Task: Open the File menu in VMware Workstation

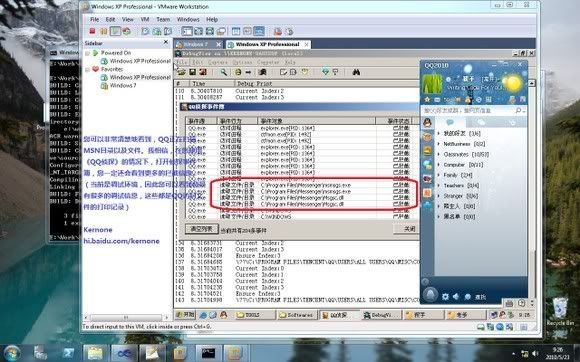Action: pyautogui.click(x=94, y=19)
